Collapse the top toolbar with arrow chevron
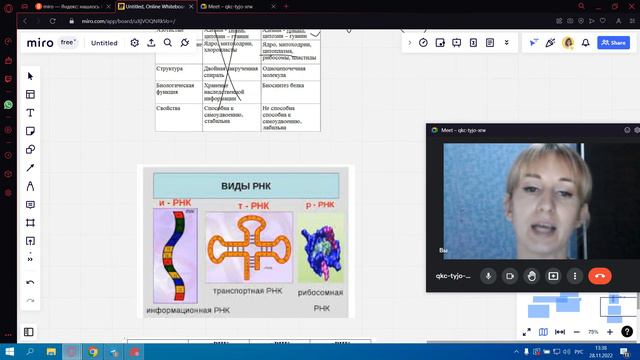Viewport: 640px width, 360px height. (410, 43)
